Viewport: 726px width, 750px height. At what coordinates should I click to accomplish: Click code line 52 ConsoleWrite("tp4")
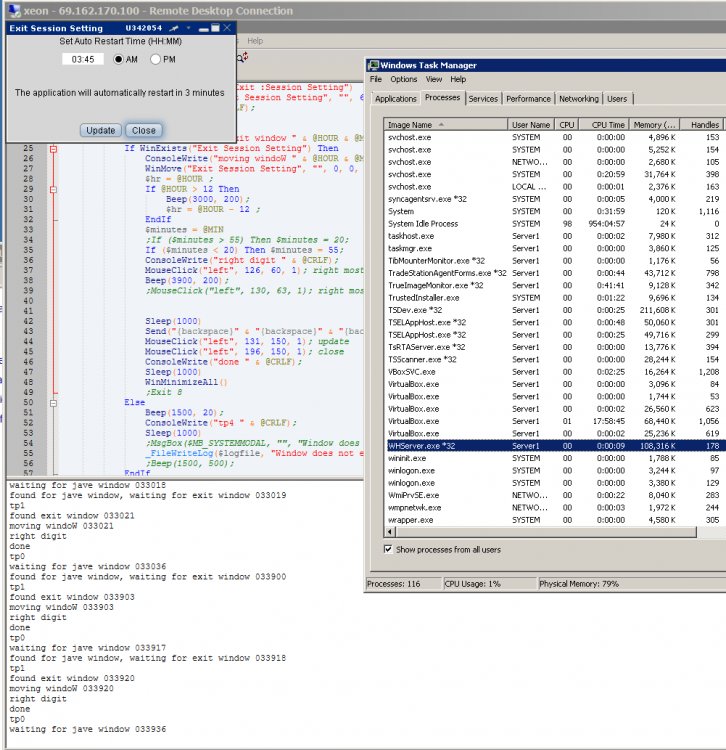click(x=221, y=423)
